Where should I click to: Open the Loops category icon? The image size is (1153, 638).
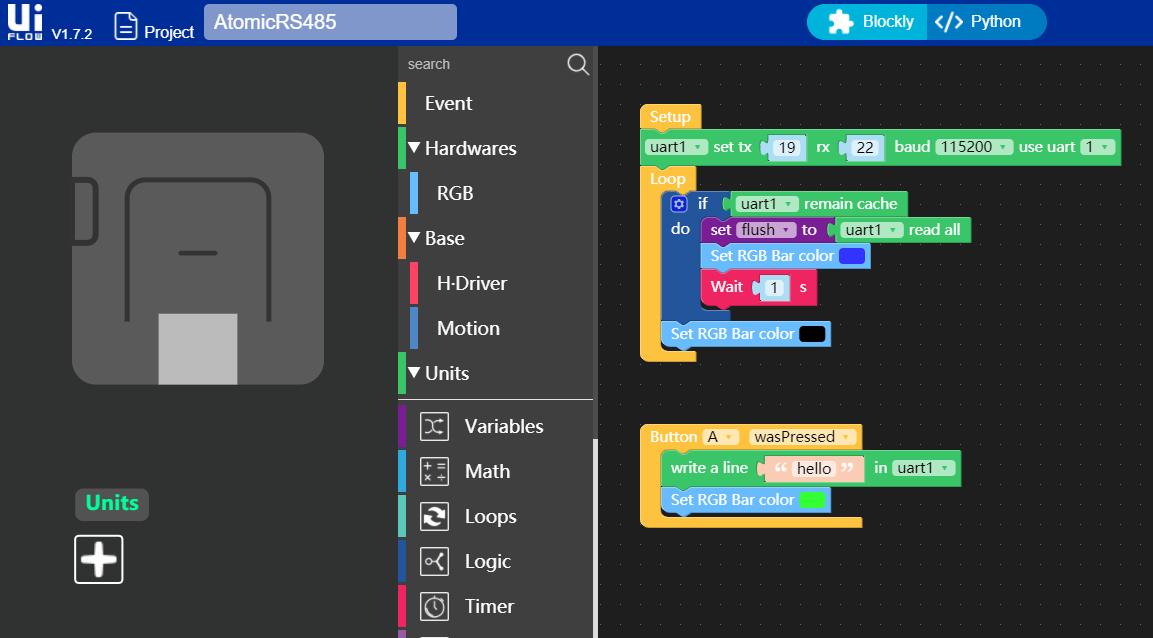(434, 517)
